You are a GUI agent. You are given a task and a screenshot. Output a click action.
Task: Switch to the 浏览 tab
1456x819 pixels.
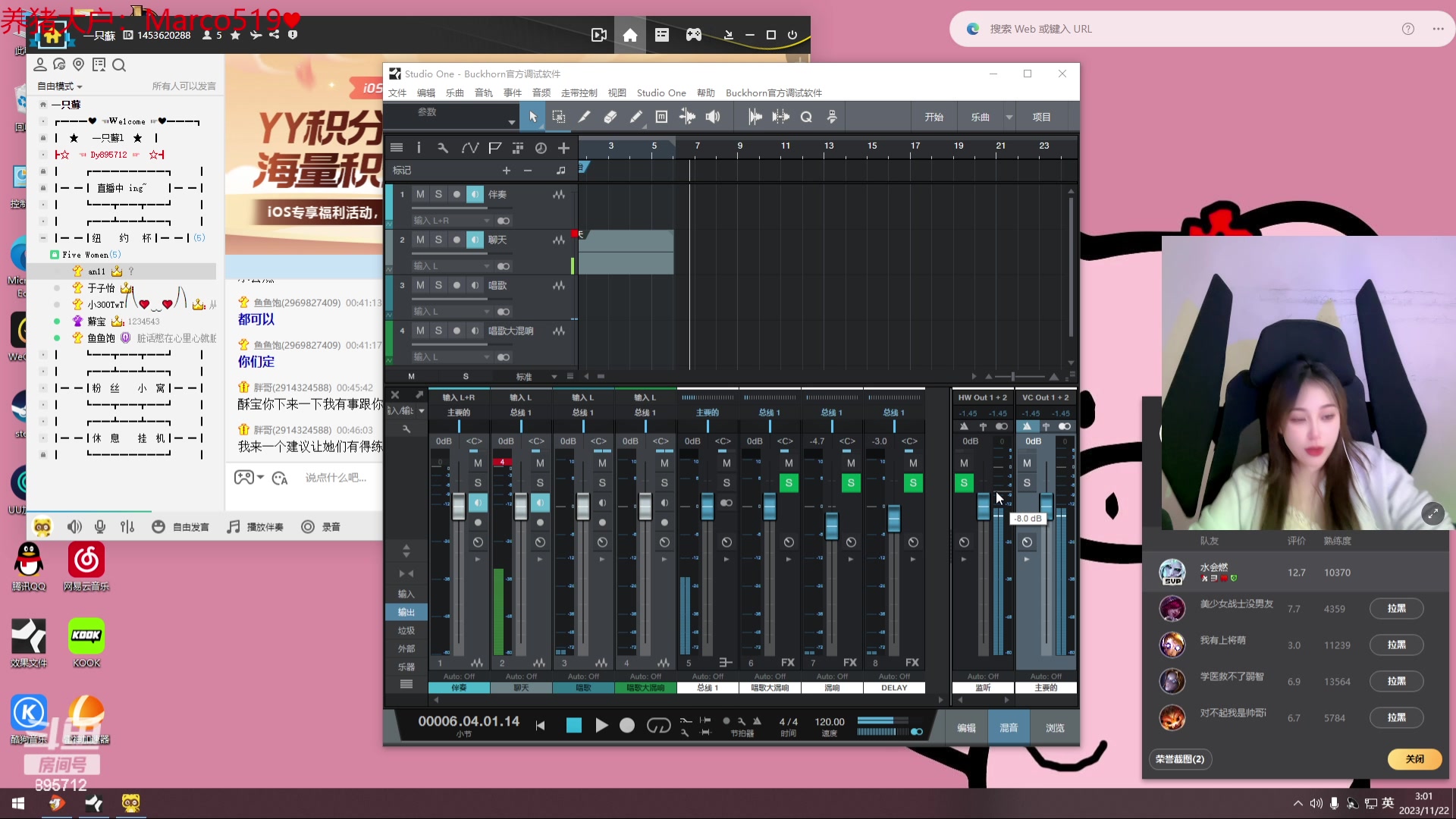coord(1055,727)
